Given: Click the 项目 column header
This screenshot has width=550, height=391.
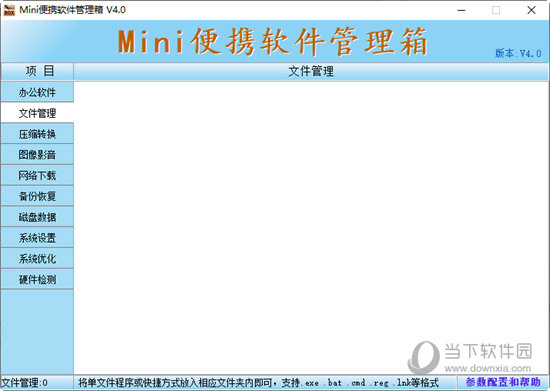Looking at the screenshot, I should tap(37, 72).
